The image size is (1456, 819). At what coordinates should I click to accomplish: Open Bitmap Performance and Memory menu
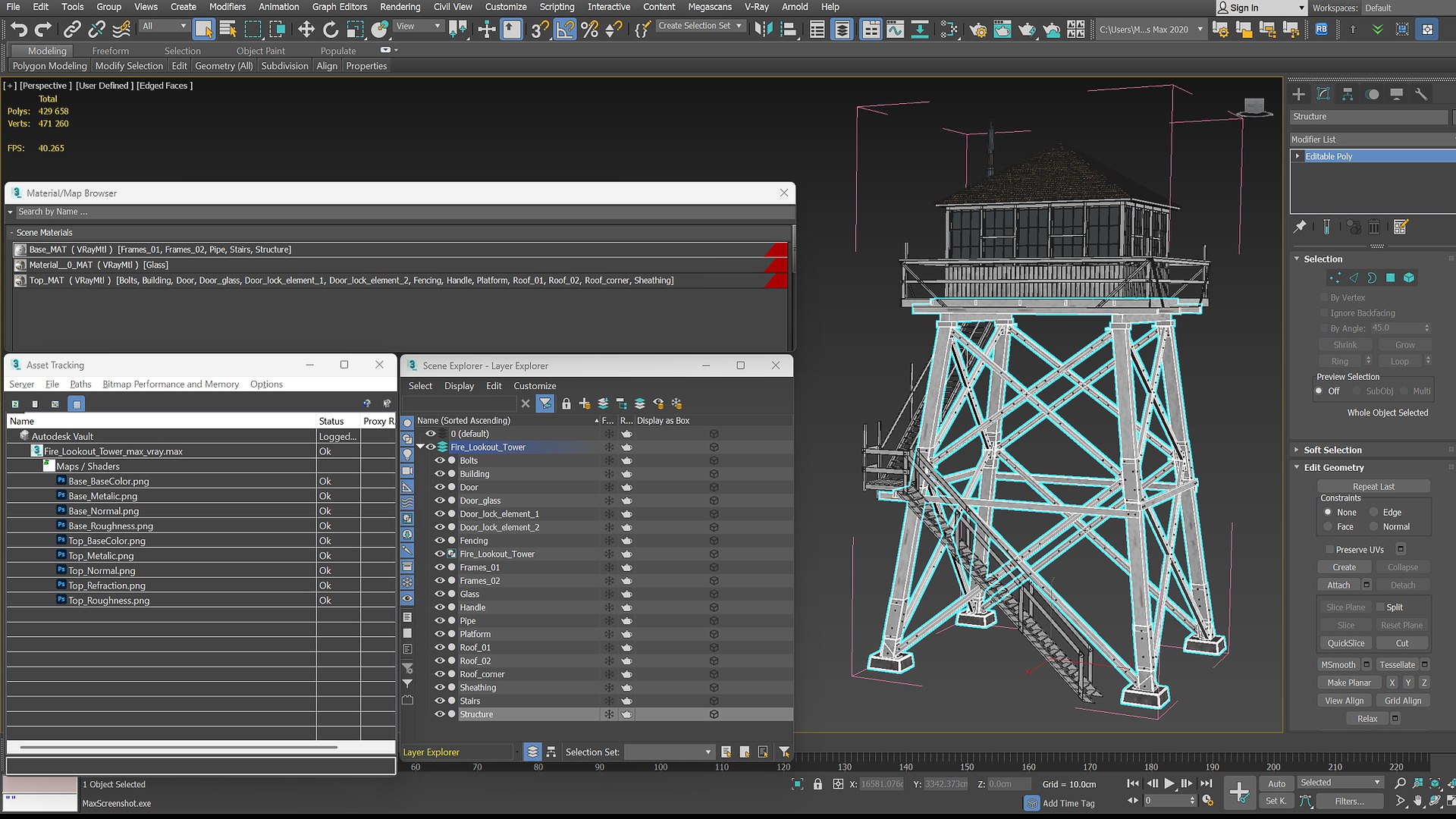point(171,384)
